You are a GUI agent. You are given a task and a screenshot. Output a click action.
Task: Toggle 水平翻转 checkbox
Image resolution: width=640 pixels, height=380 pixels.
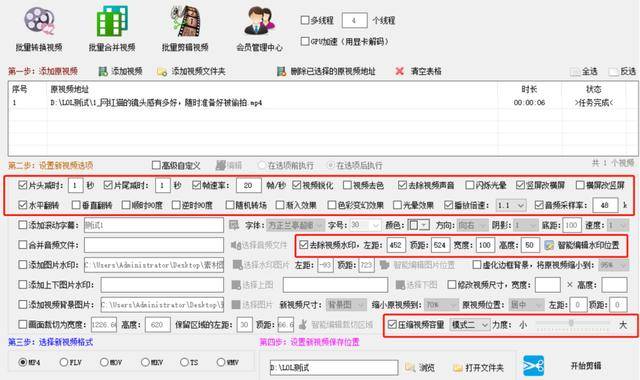coord(23,205)
